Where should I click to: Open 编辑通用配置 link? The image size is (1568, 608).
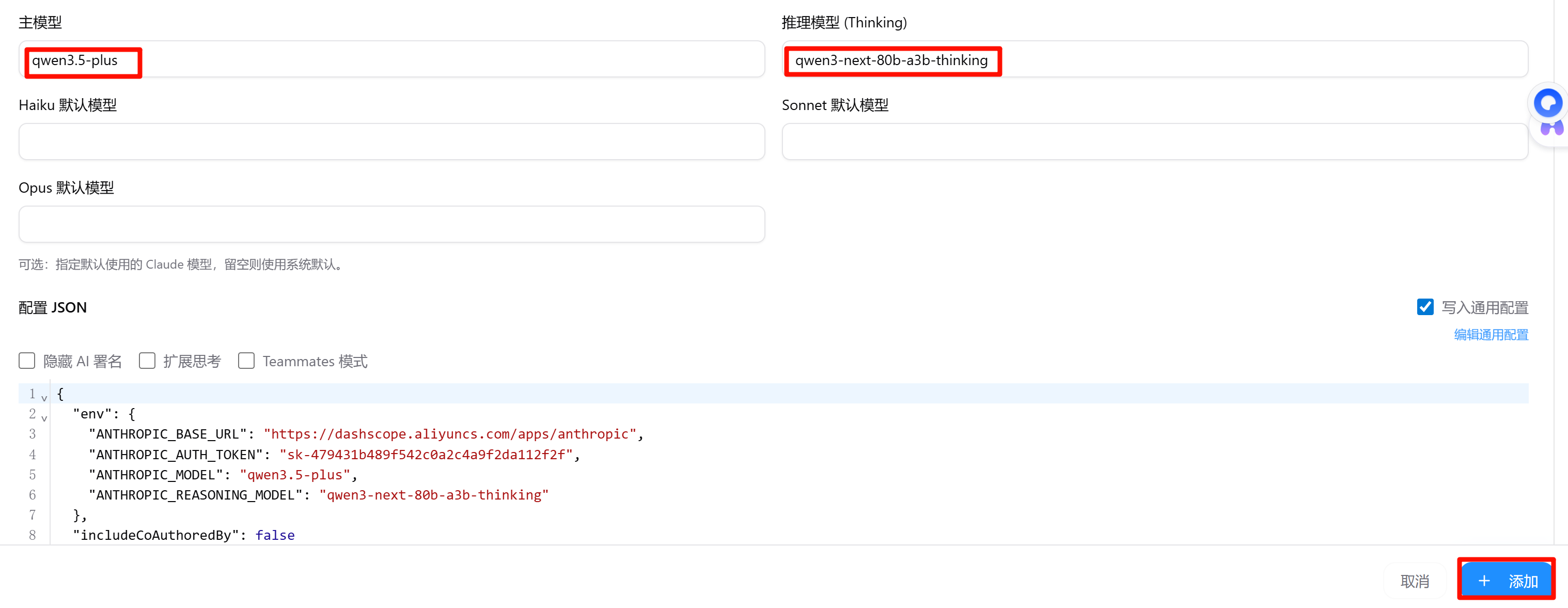click(x=1491, y=335)
